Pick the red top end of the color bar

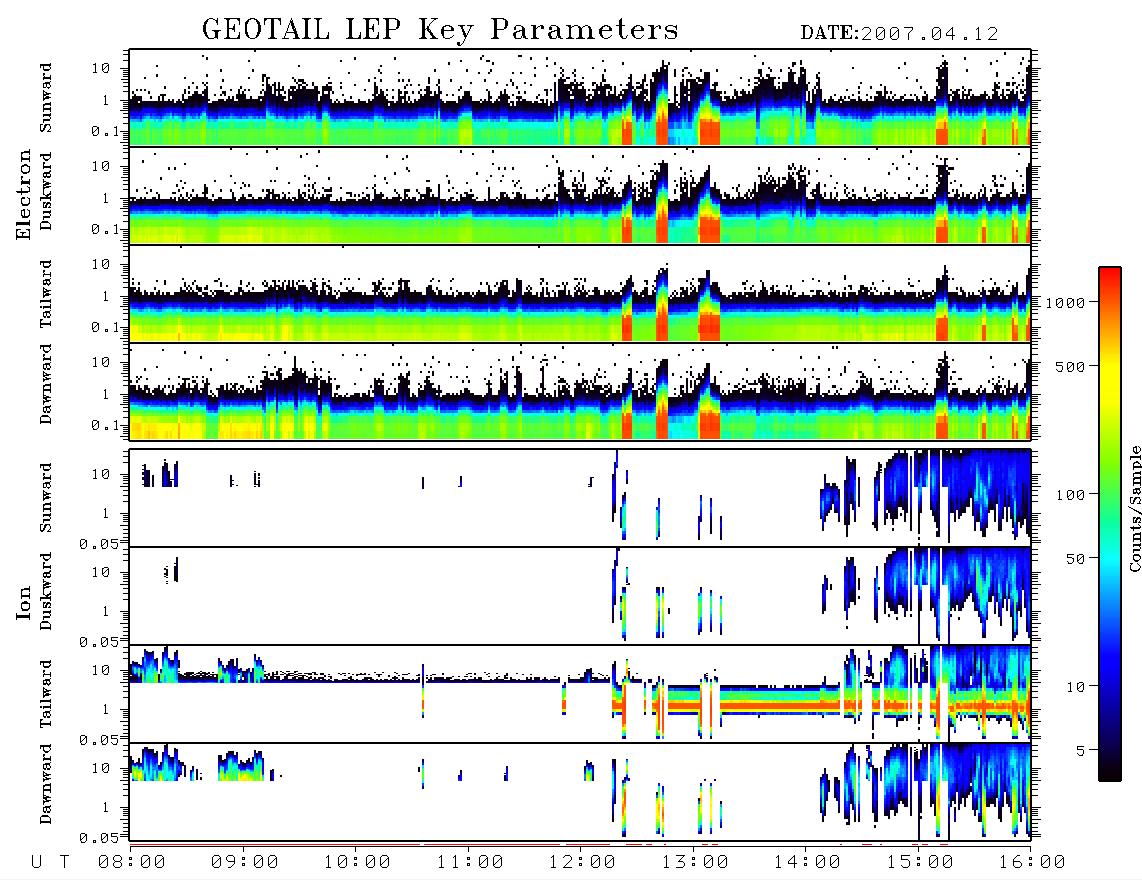pyautogui.click(x=1110, y=277)
